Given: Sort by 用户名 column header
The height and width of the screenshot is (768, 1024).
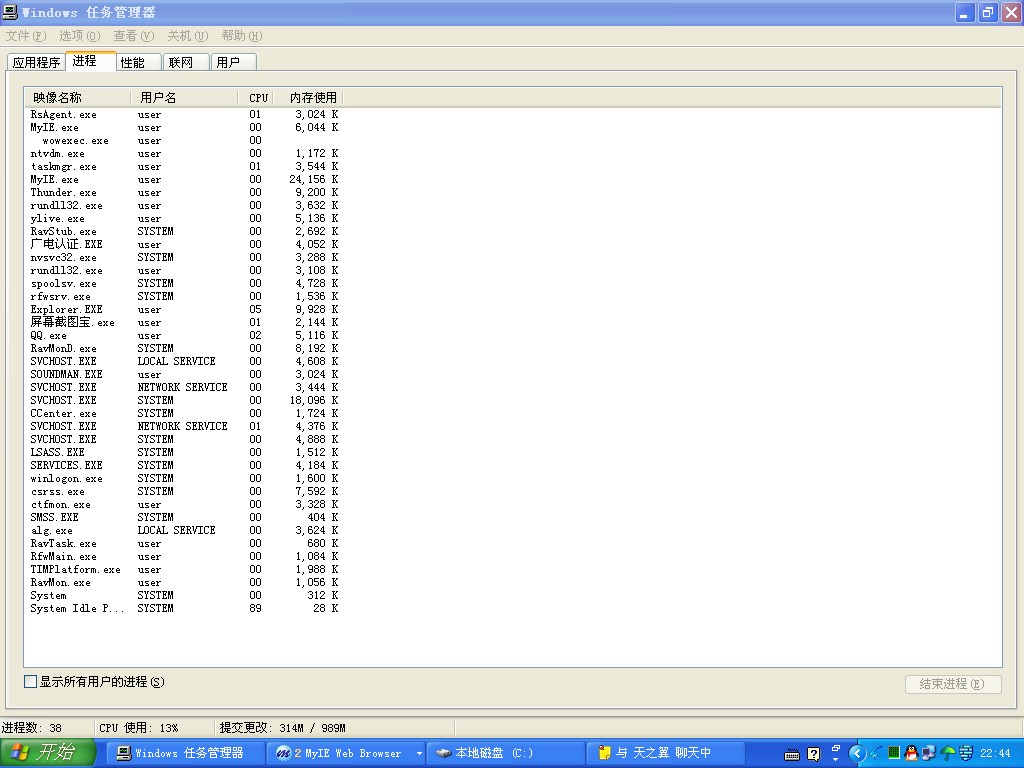Looking at the screenshot, I should point(185,98).
